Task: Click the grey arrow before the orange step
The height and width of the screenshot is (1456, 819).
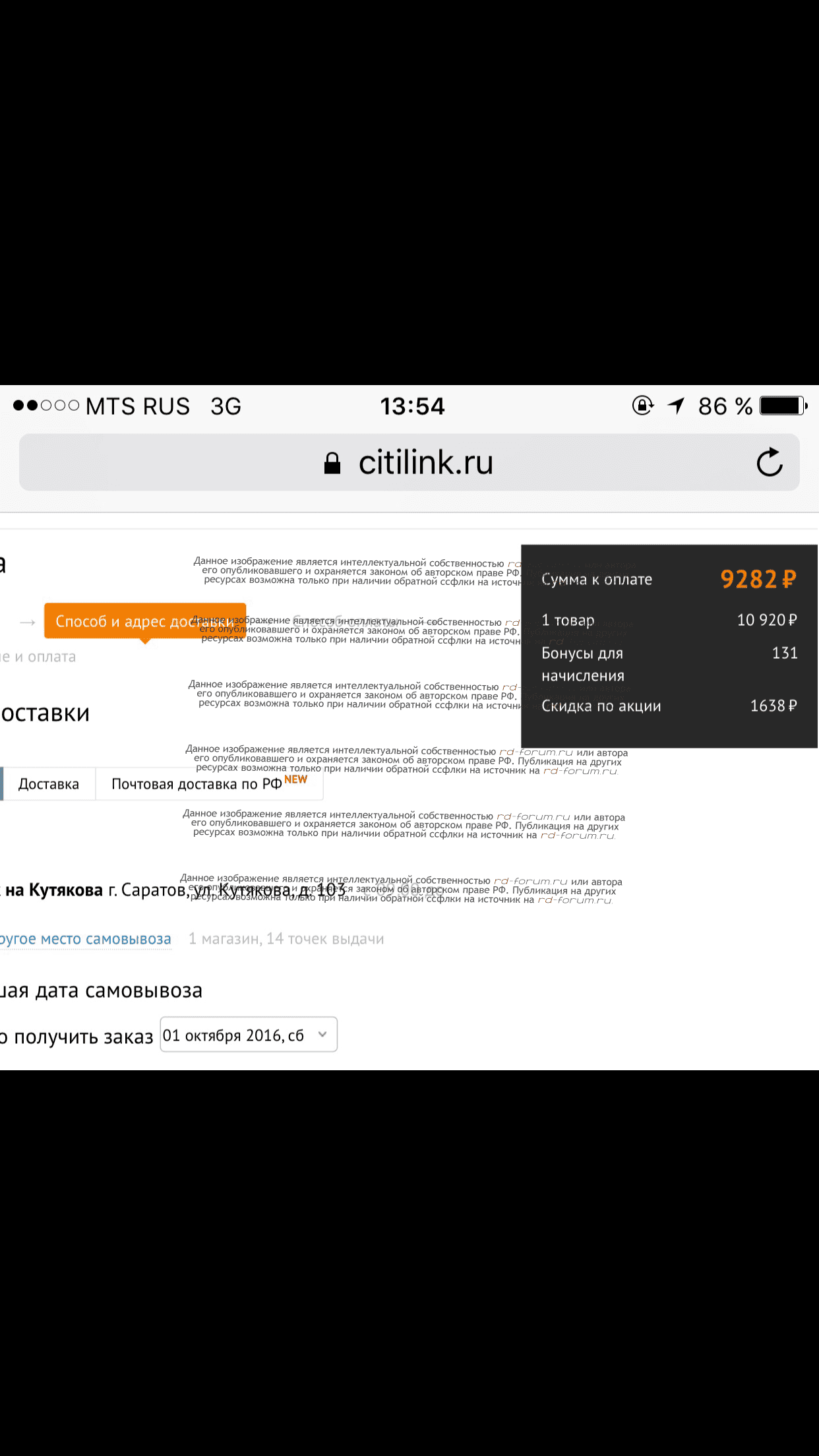Action: point(28,622)
